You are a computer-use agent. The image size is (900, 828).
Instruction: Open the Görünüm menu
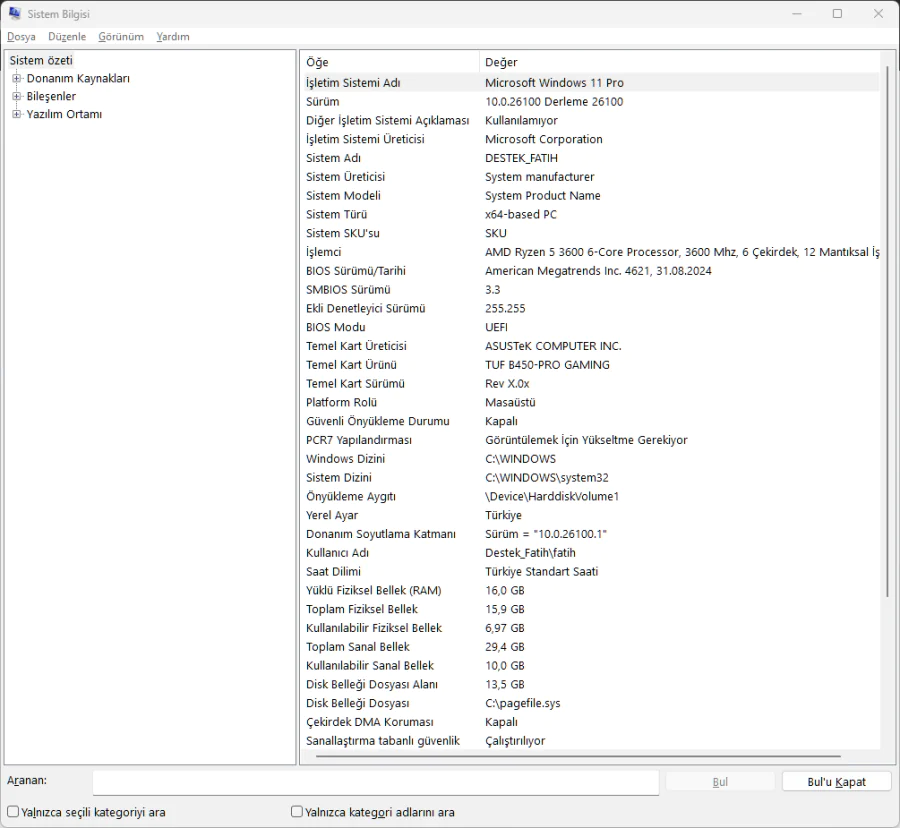[x=121, y=36]
